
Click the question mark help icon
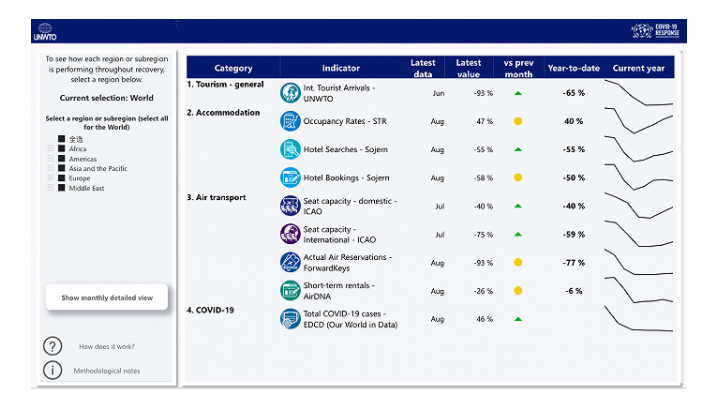[53, 346]
